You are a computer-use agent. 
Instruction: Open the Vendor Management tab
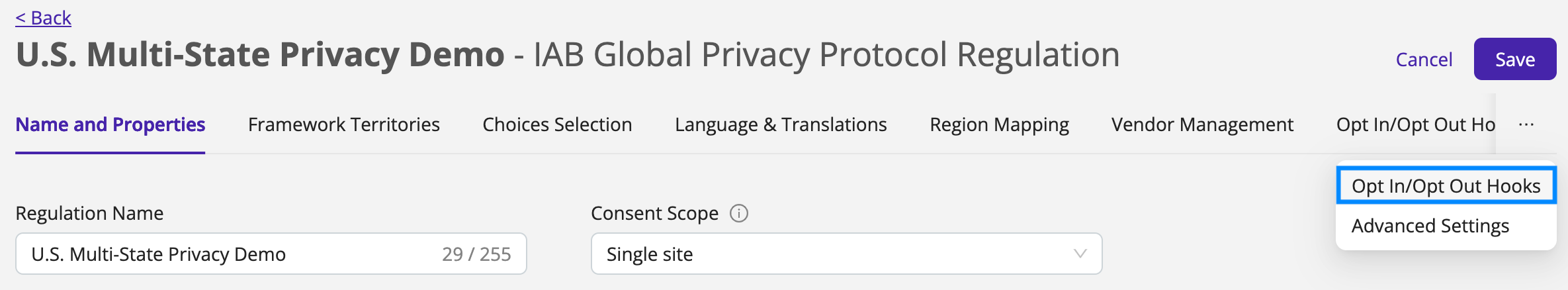point(1202,124)
